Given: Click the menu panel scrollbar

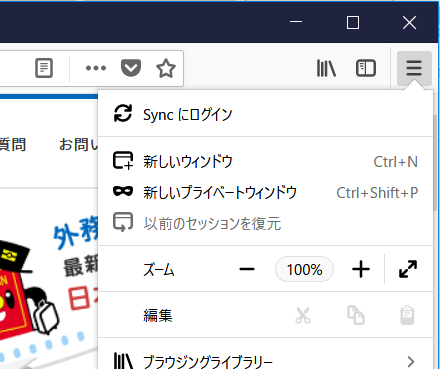Looking at the screenshot, I should (x=435, y=163).
